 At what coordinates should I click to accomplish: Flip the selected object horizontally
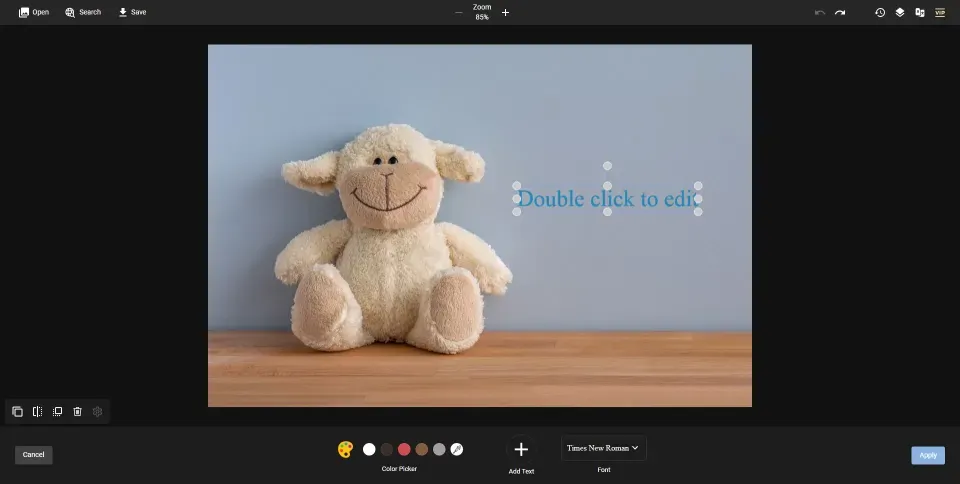pos(37,412)
